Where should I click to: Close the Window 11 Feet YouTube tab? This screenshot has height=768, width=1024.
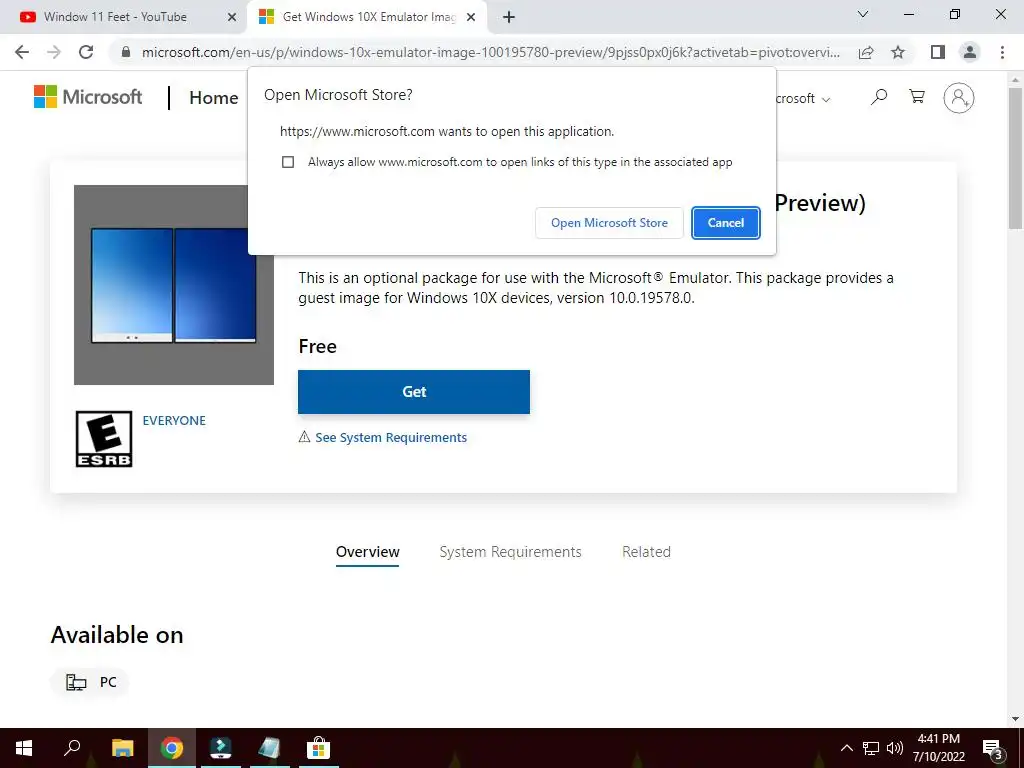[x=232, y=17]
